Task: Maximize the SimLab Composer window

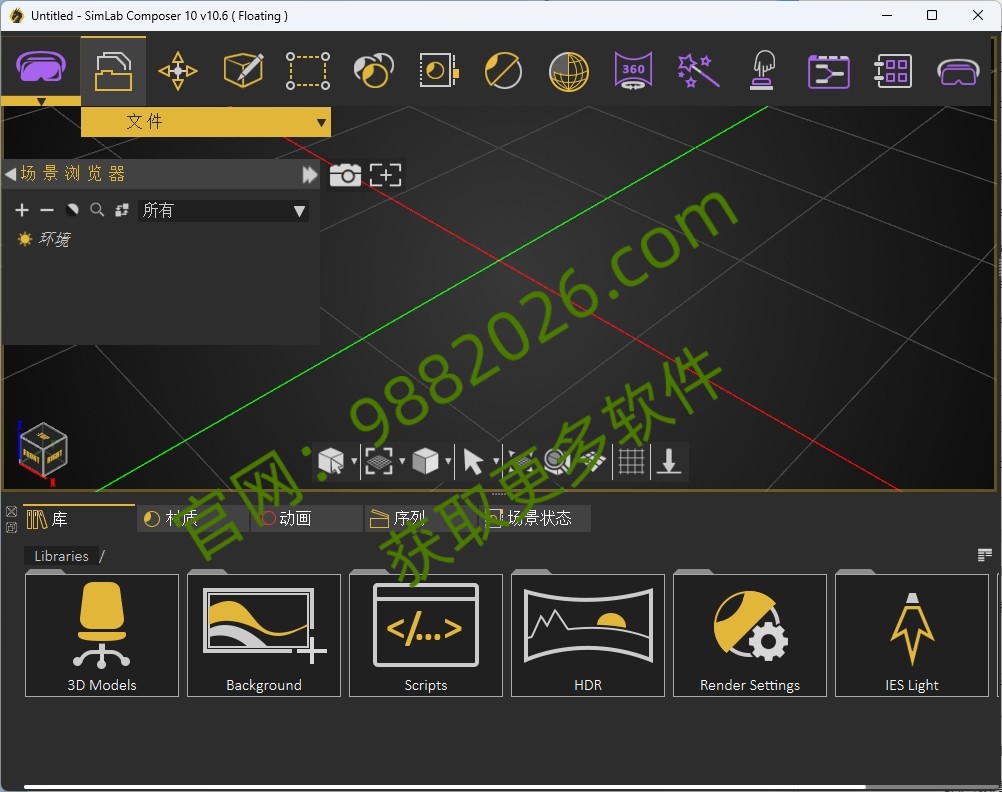Action: (932, 15)
